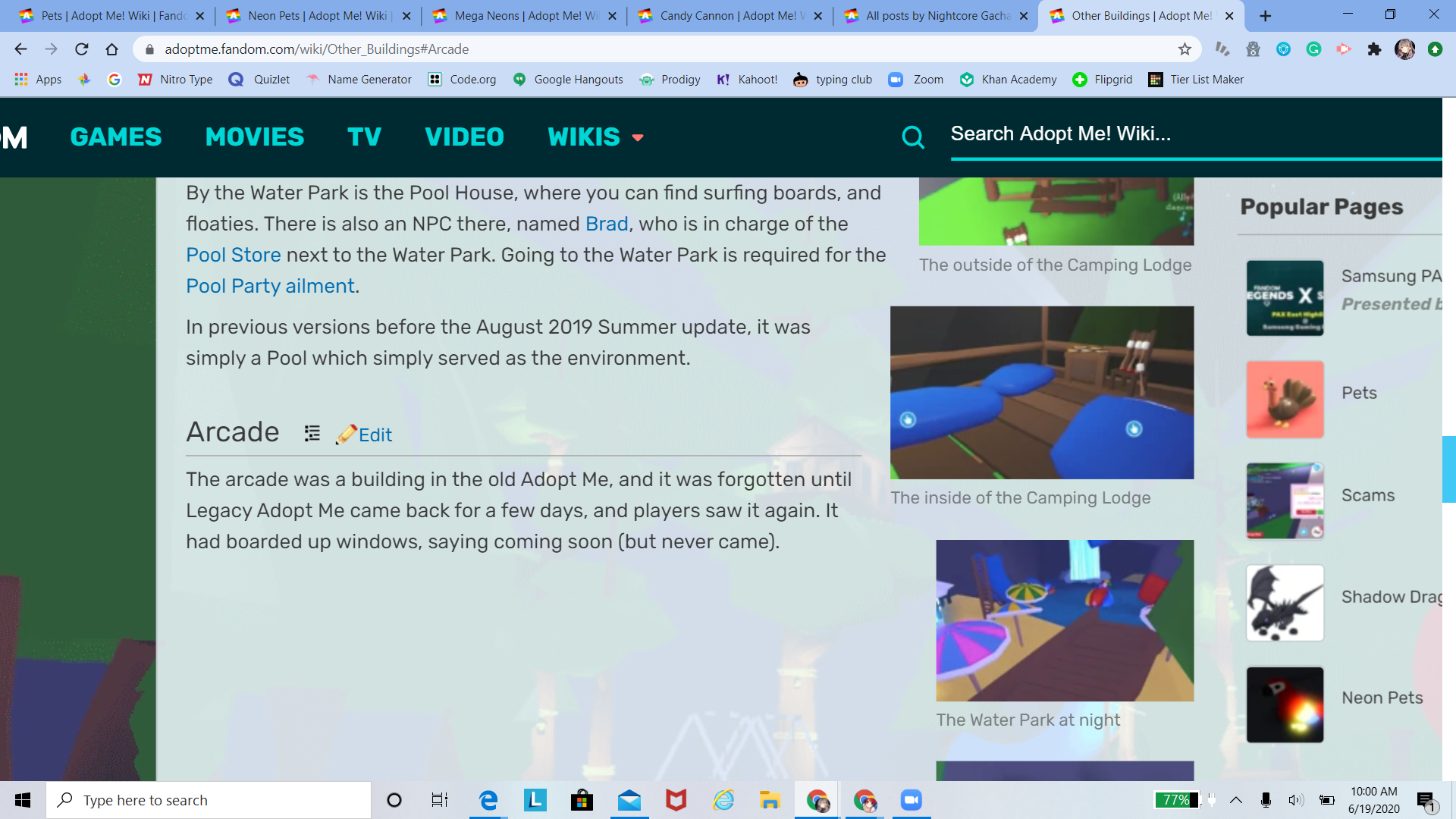Image resolution: width=1456 pixels, height=819 pixels.
Task: Click the browser home icon
Action: point(112,49)
